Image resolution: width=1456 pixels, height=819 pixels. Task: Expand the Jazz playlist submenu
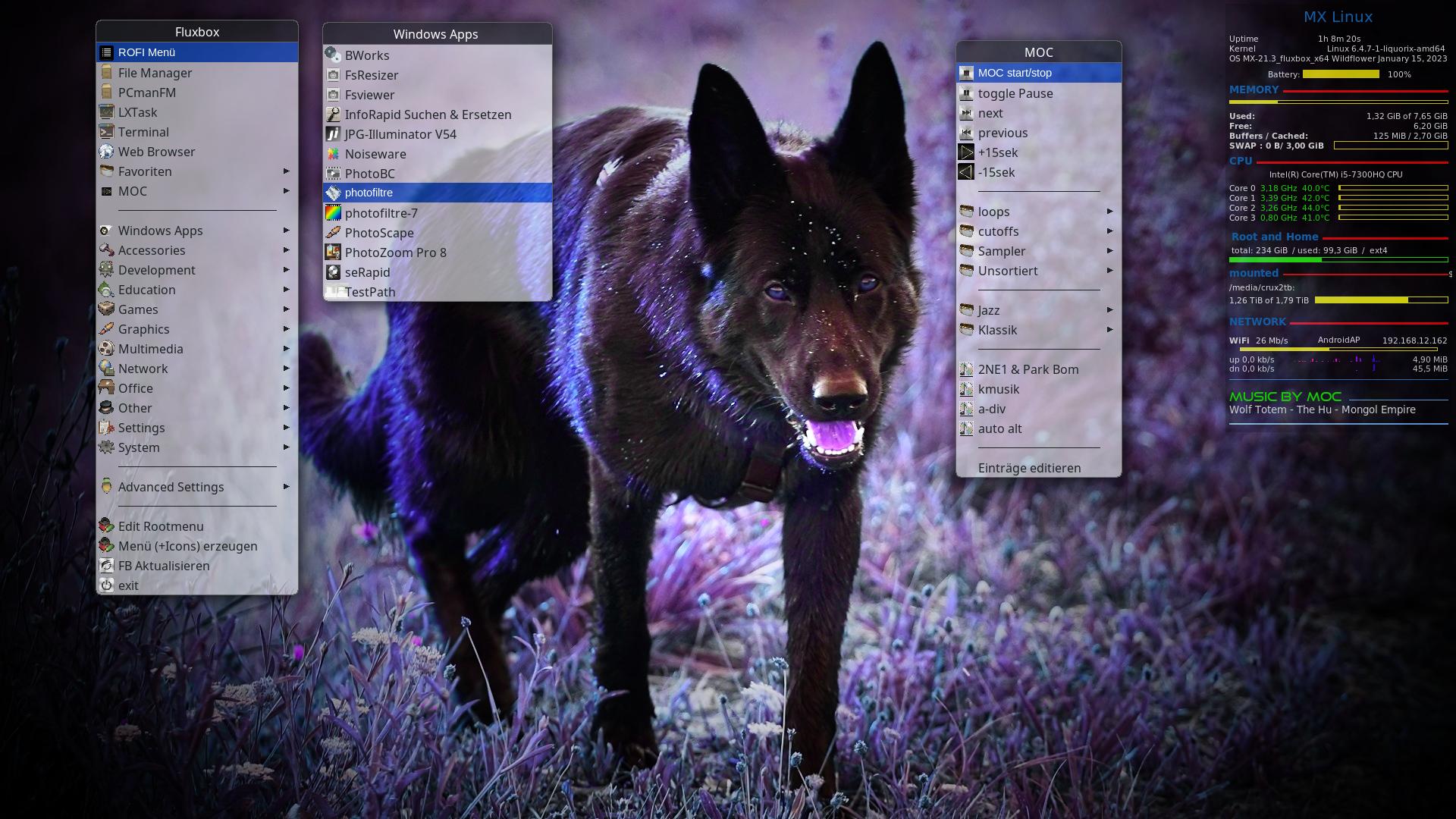(1109, 310)
